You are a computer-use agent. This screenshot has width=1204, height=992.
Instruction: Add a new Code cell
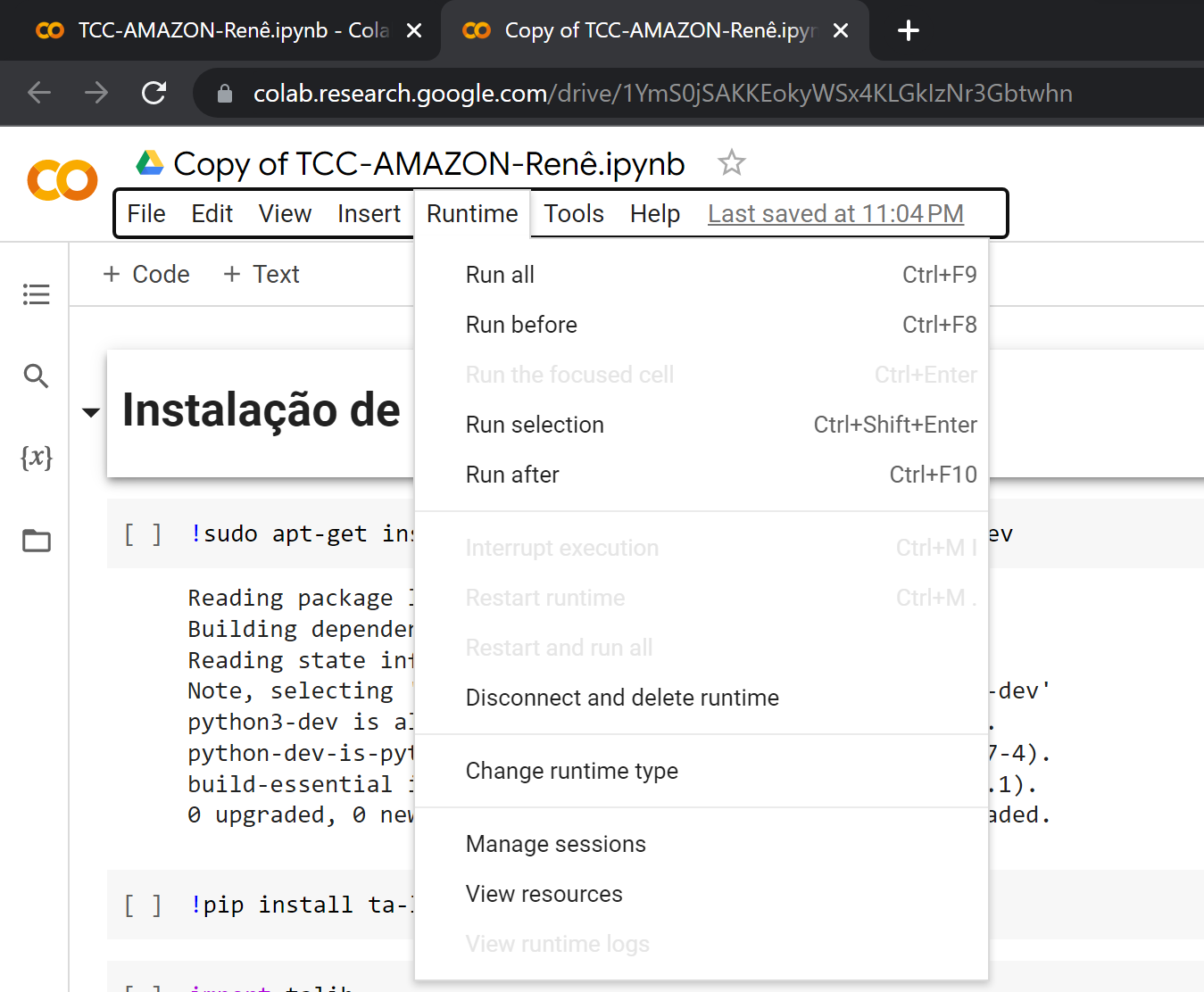point(146,274)
